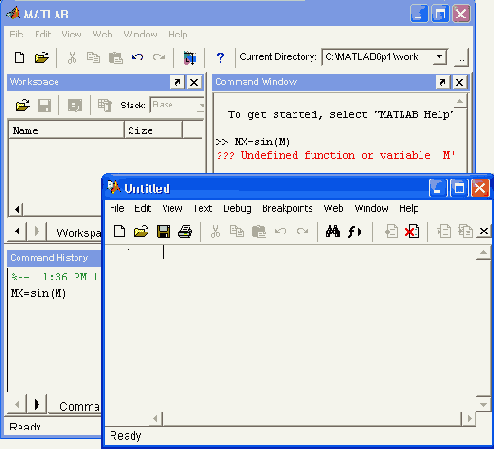The height and width of the screenshot is (449, 494).
Task: Select timestamp line in Command History
Action: (53, 276)
